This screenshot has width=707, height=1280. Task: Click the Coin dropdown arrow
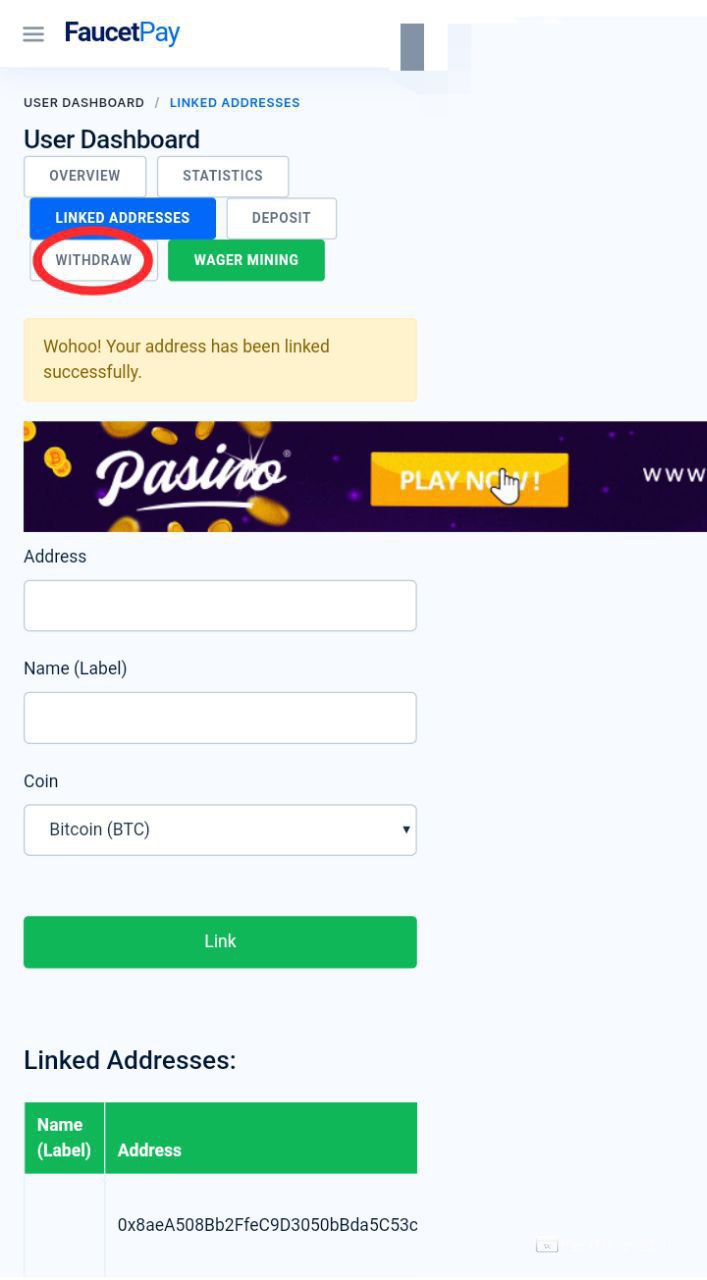click(x=406, y=830)
